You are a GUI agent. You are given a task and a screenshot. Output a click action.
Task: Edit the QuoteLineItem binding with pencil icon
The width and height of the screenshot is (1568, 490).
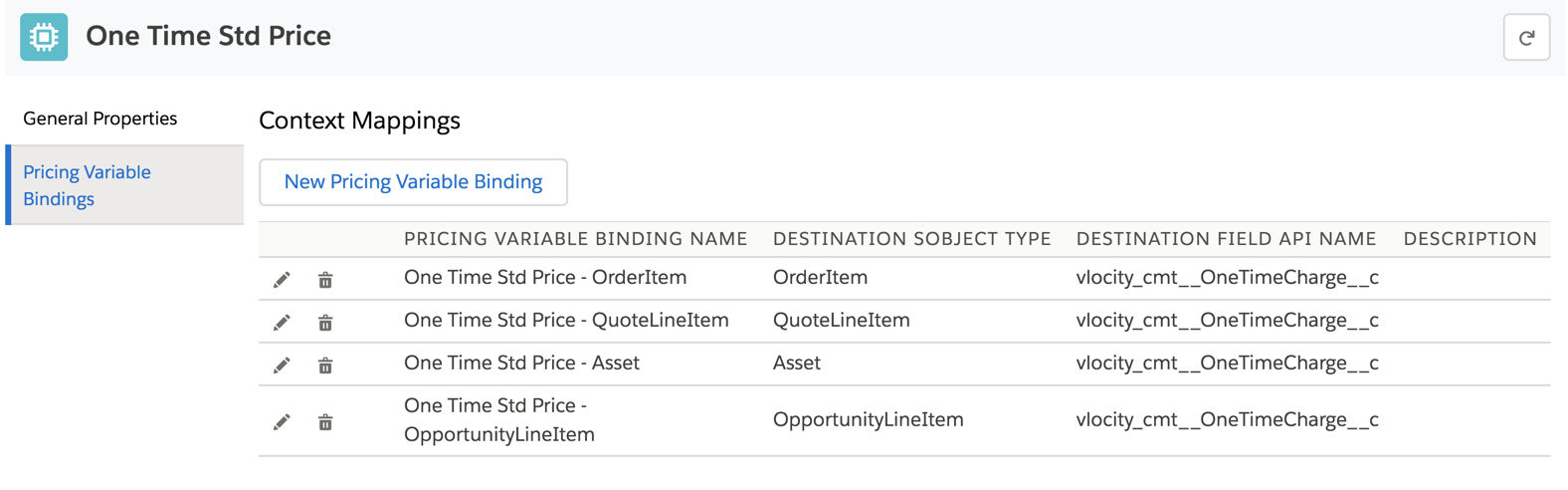pos(282,323)
